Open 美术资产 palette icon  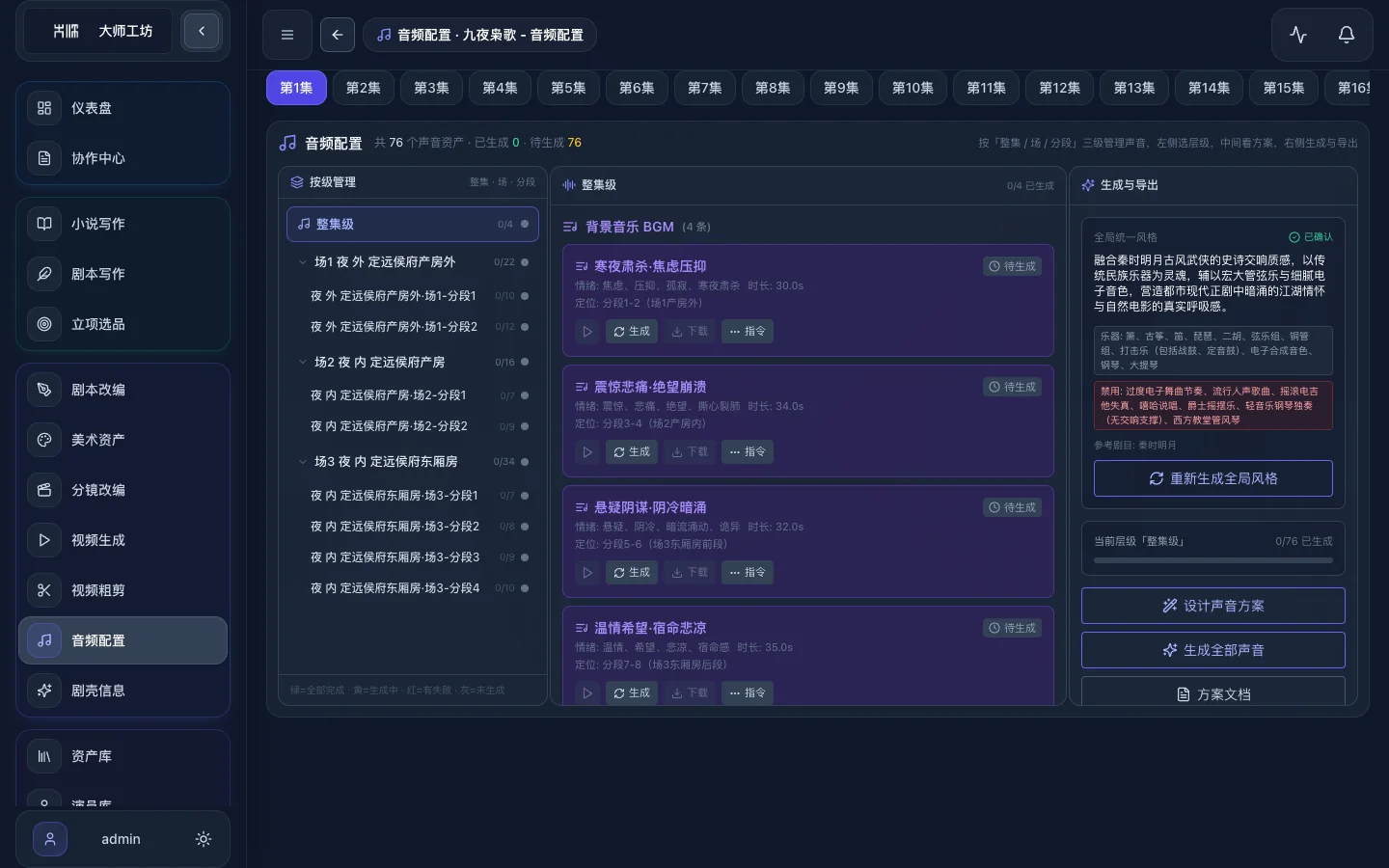click(44, 440)
